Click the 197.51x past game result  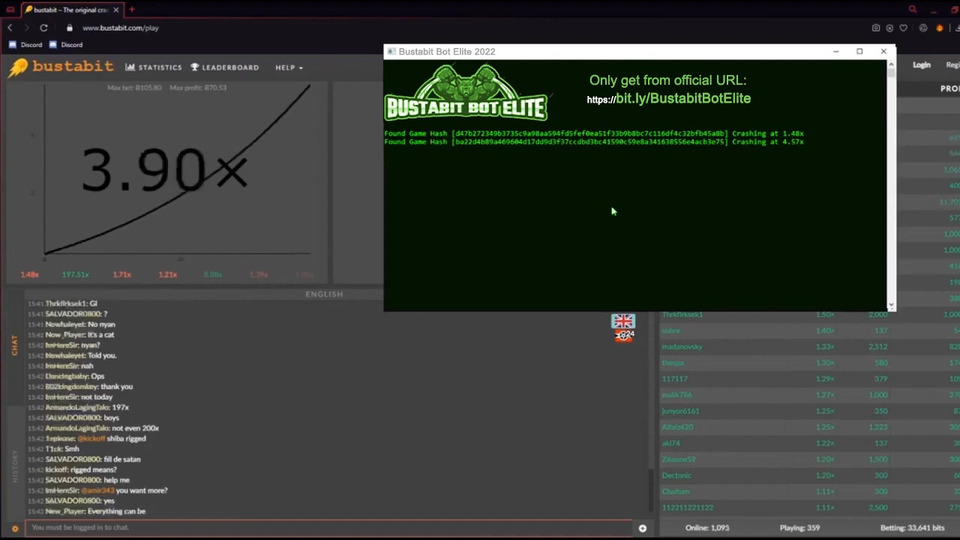tap(75, 274)
